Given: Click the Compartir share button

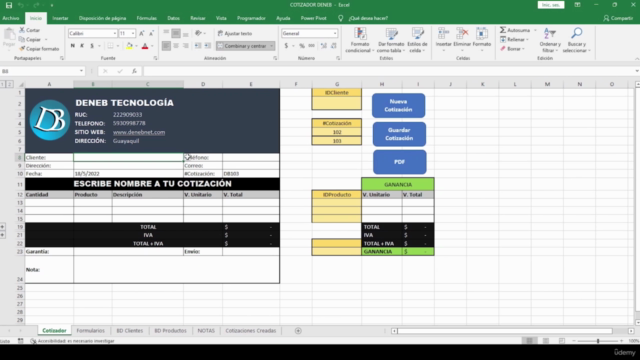Looking at the screenshot, I should [619, 18].
